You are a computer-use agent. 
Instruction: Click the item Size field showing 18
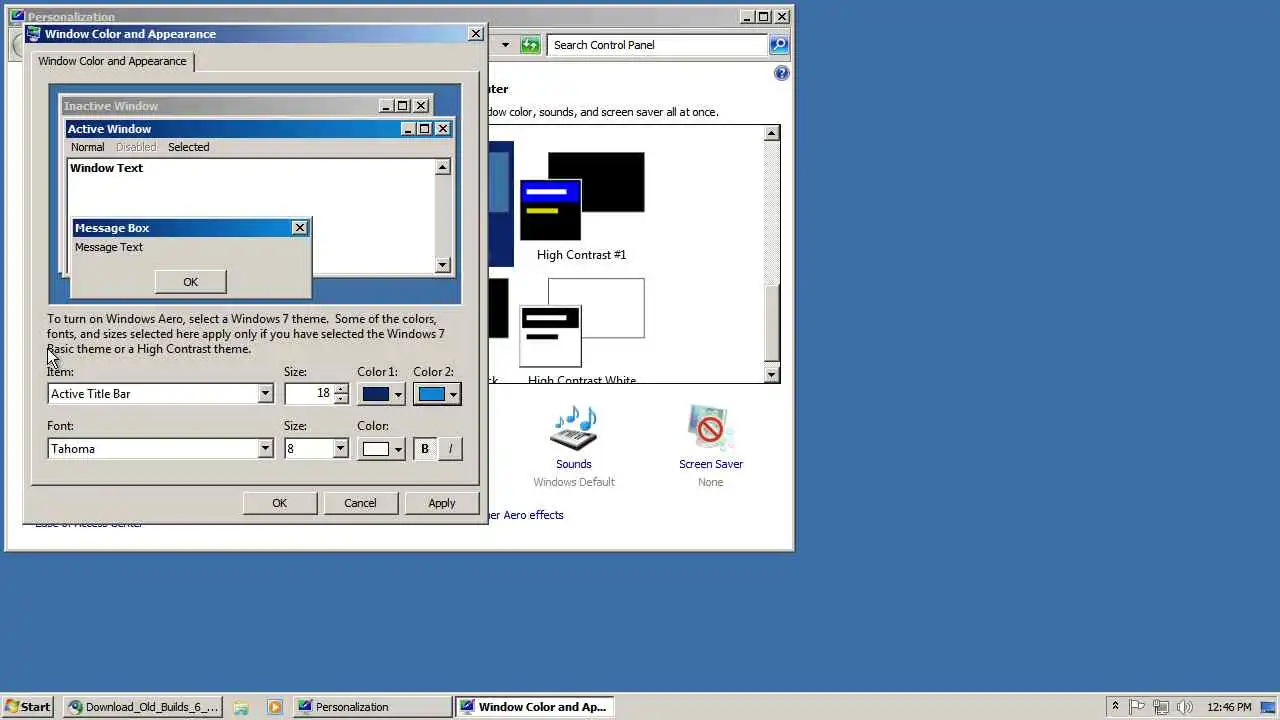tap(309, 394)
